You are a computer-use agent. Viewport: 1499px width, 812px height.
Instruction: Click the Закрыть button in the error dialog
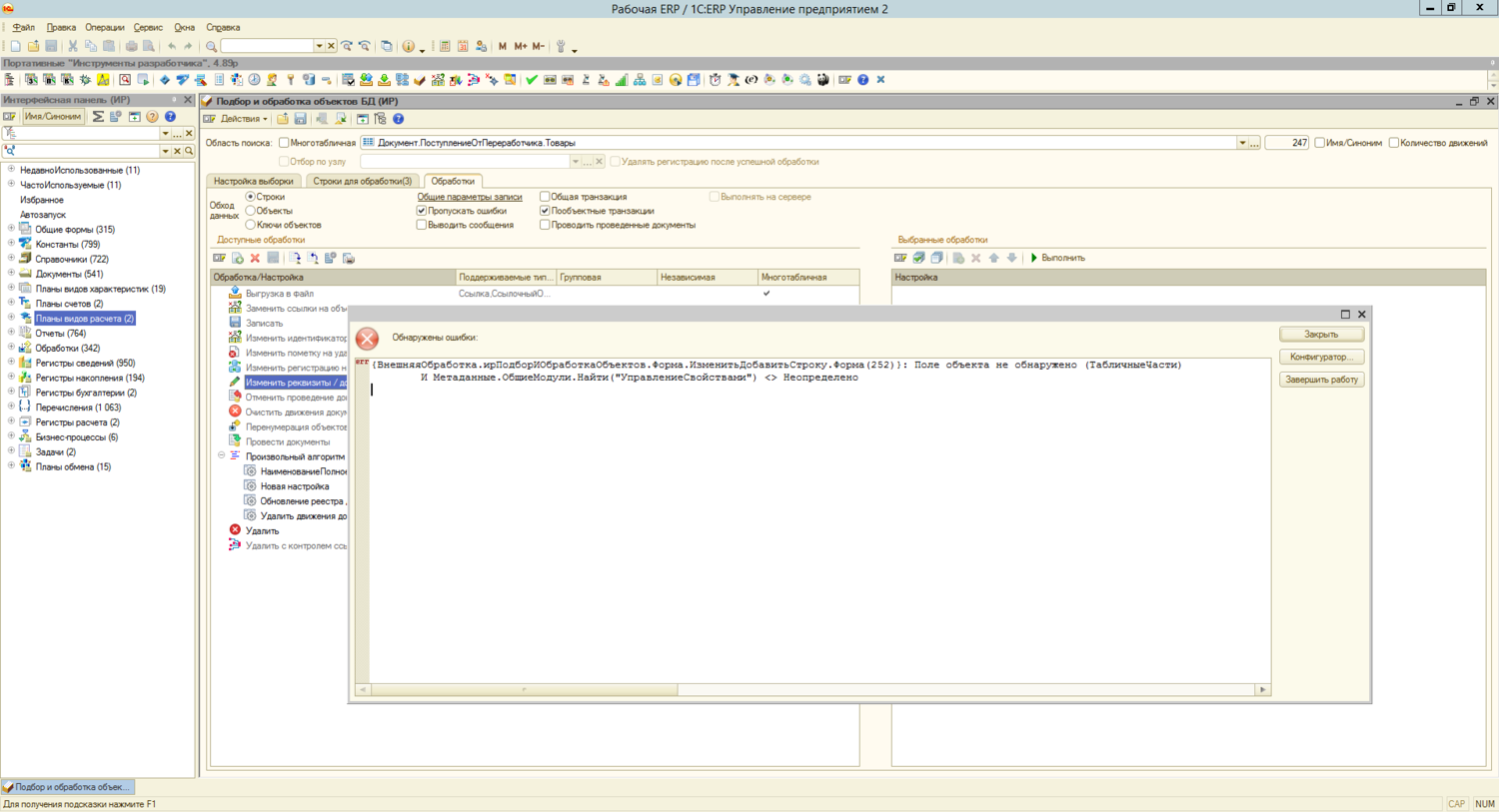pyautogui.click(x=1320, y=335)
